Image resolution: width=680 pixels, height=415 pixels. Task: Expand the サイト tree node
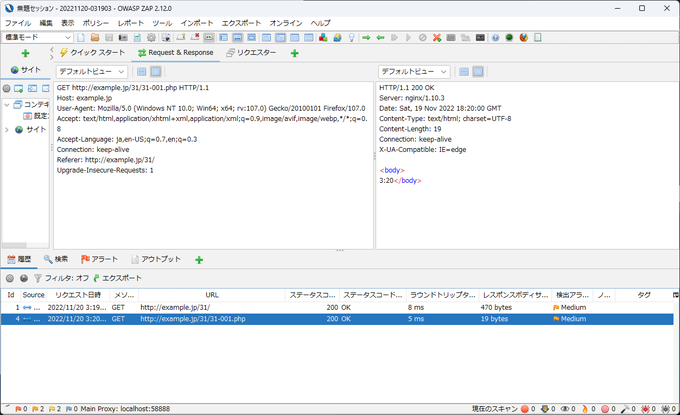(7, 129)
